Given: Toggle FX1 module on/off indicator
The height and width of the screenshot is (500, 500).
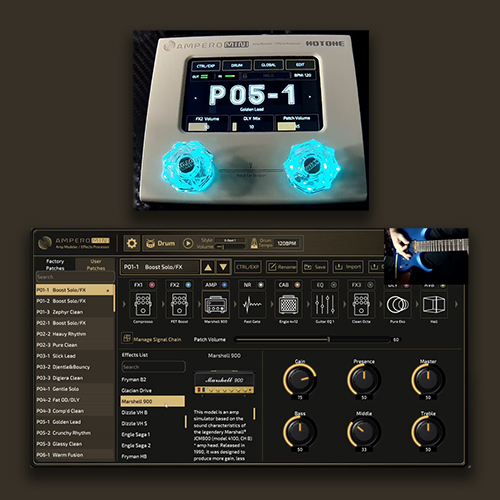Looking at the screenshot, I should 152,285.
